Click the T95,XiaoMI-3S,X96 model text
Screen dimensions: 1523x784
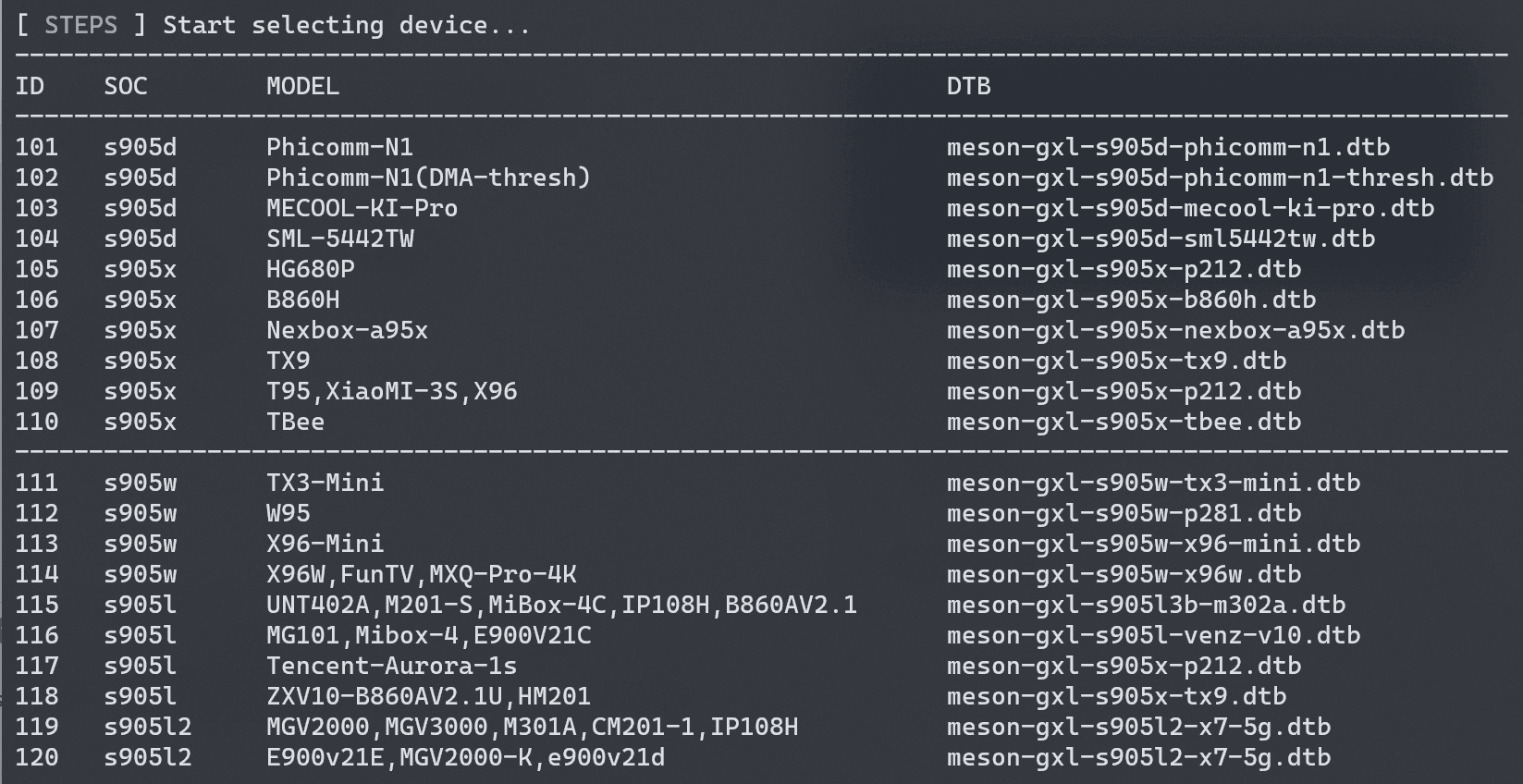392,391
